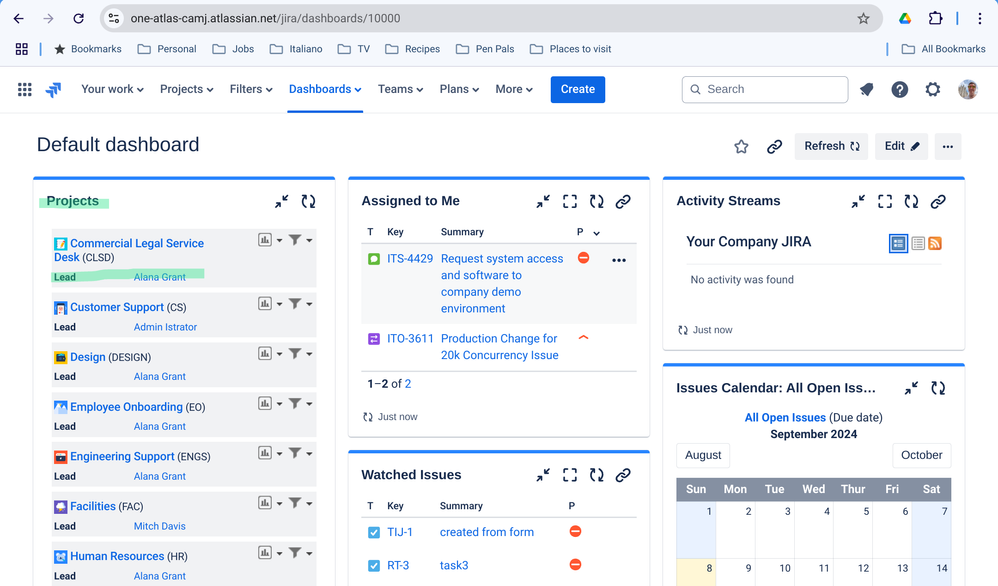Copy link for Watched Issues gadget
Image resolution: width=998 pixels, height=586 pixels.
pos(623,475)
